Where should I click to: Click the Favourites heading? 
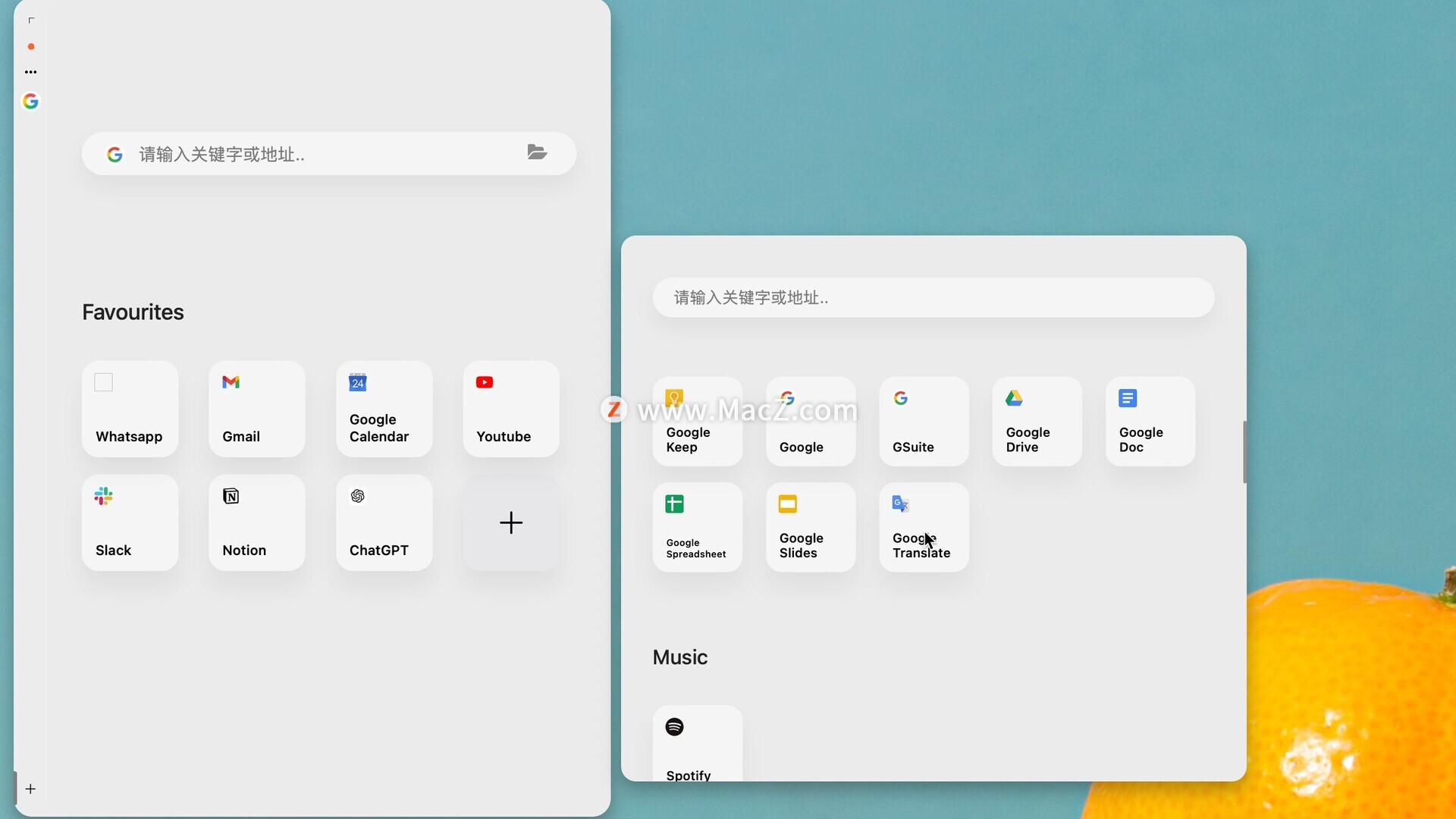[x=133, y=312]
